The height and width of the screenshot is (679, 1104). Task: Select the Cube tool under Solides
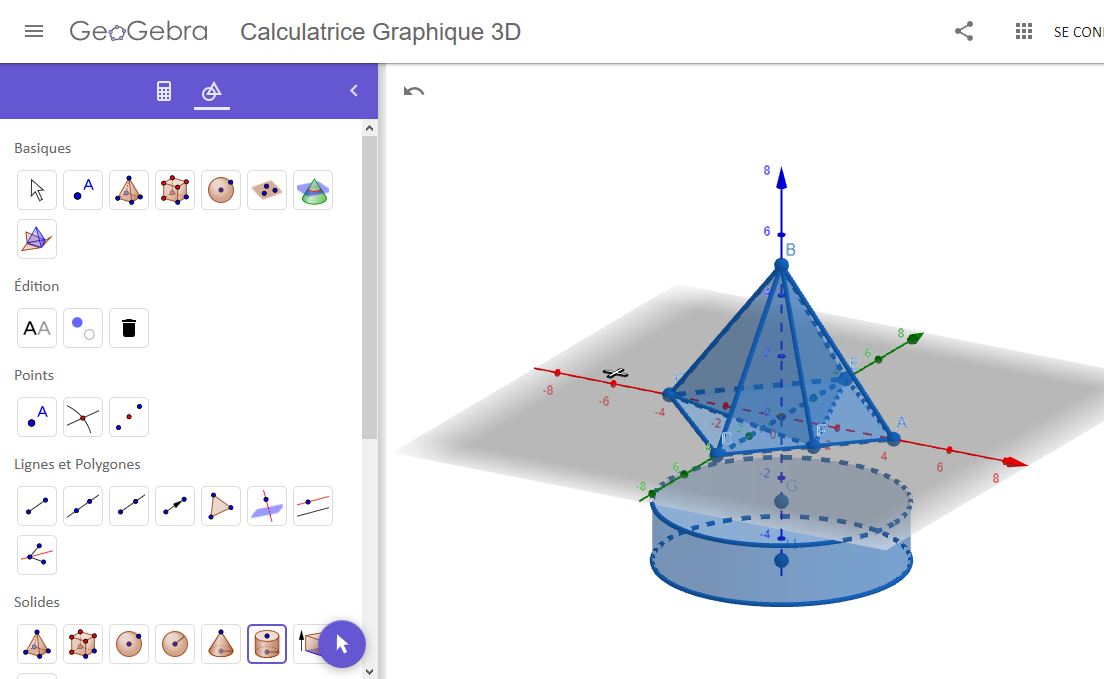coord(83,644)
